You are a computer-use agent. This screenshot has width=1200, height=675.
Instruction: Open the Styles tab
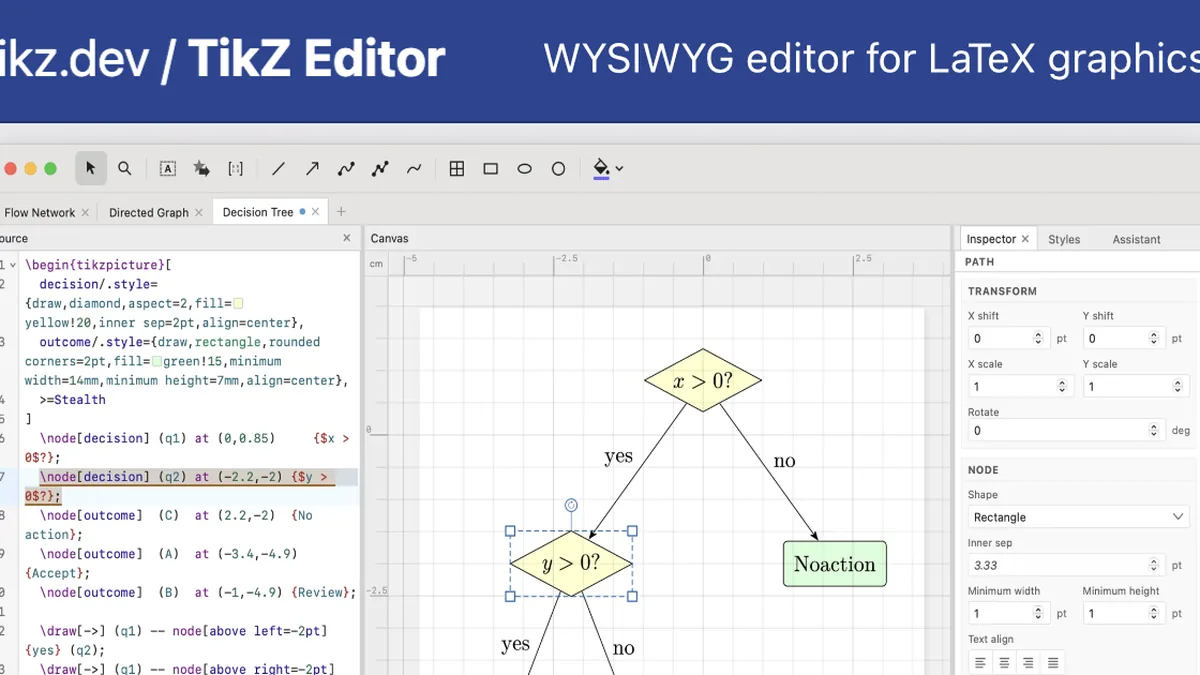pos(1064,239)
